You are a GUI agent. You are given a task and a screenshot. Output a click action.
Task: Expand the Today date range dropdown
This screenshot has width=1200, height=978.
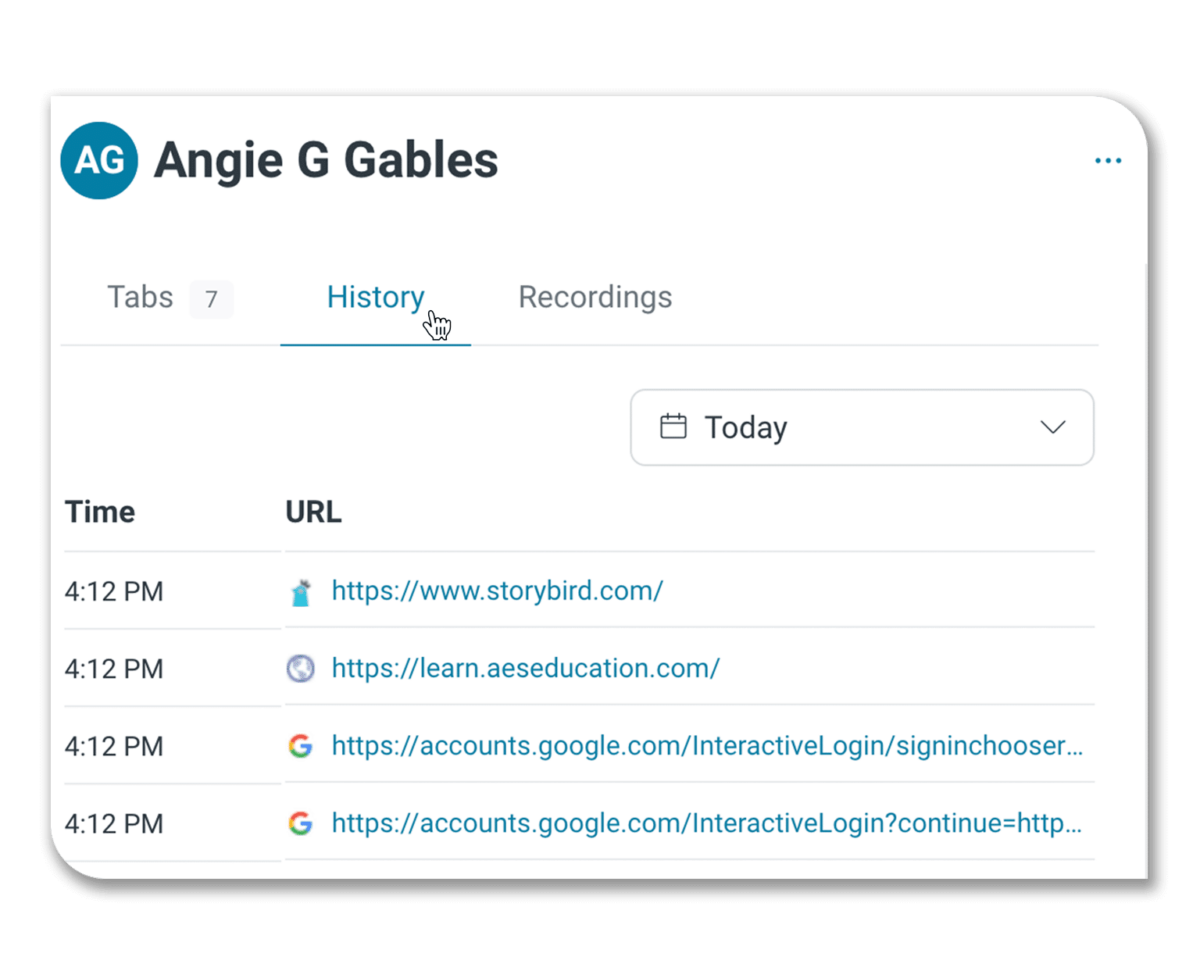coord(861,427)
